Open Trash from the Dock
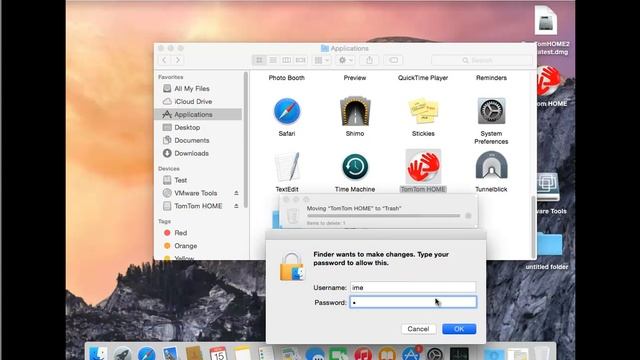This screenshot has width=640, height=360. 542,353
